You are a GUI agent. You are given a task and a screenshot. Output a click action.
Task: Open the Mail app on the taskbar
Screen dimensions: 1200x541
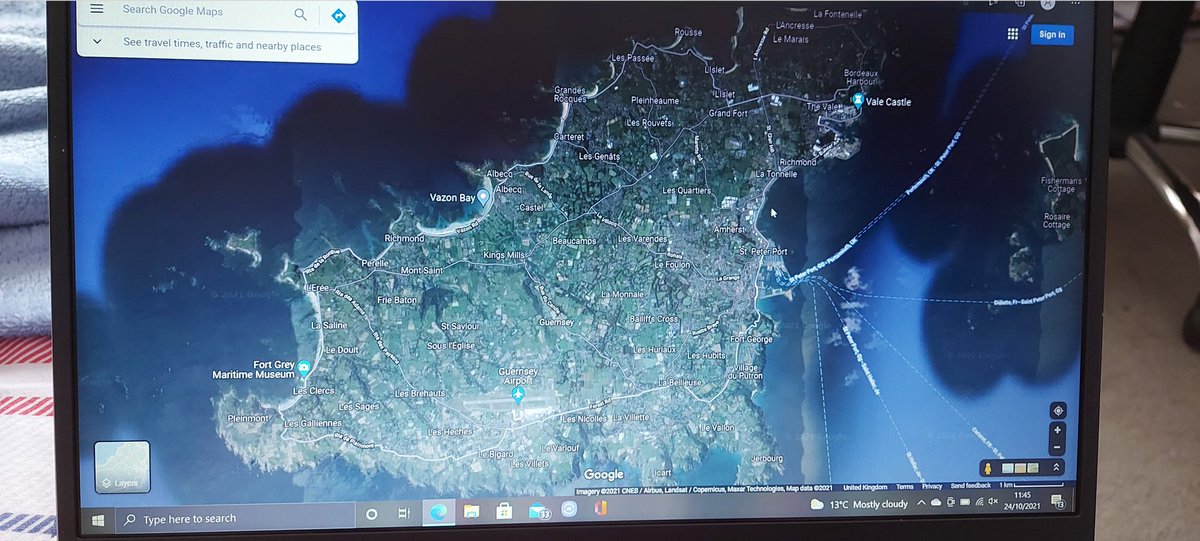tap(538, 511)
